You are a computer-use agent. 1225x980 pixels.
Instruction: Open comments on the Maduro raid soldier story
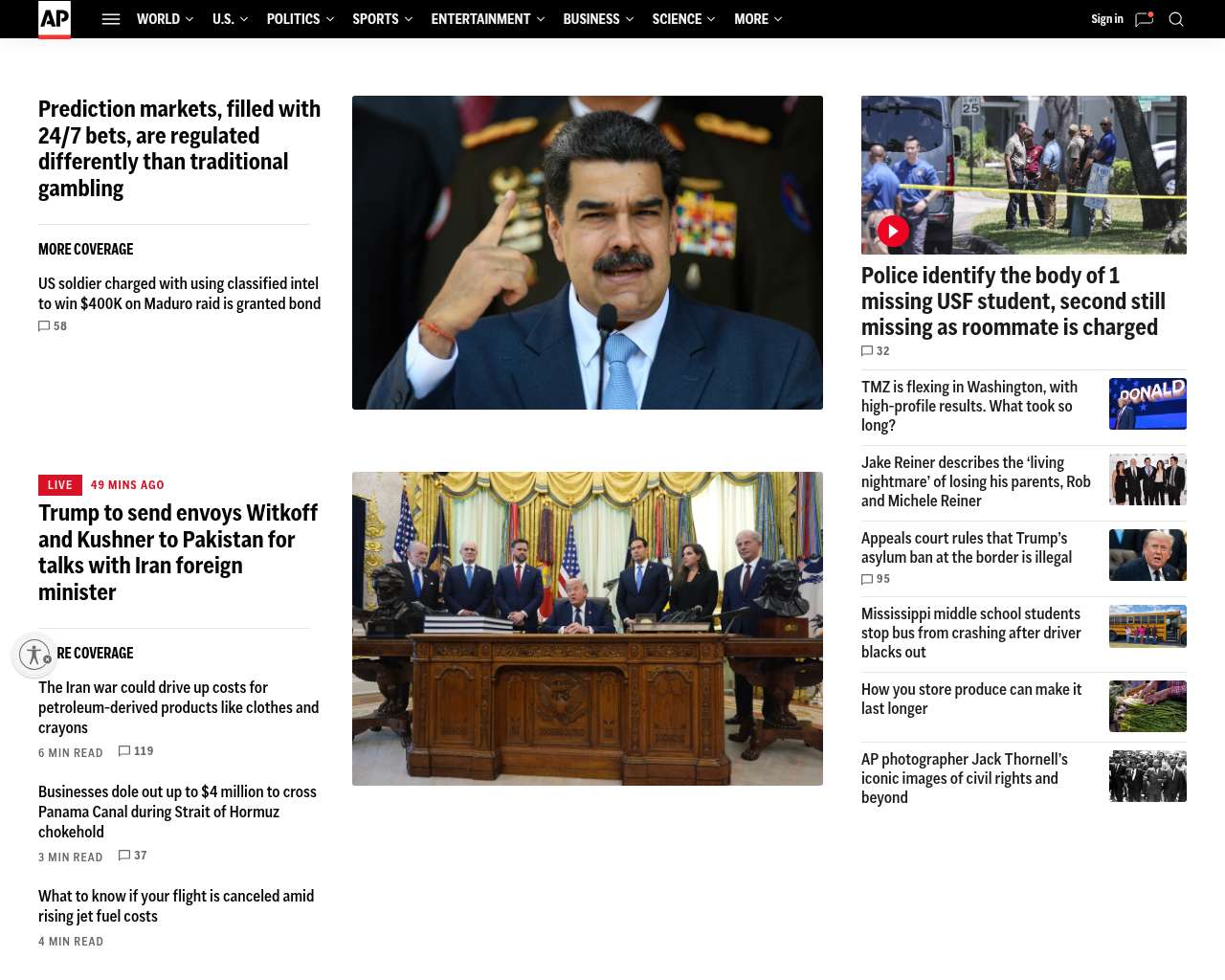coord(53,326)
